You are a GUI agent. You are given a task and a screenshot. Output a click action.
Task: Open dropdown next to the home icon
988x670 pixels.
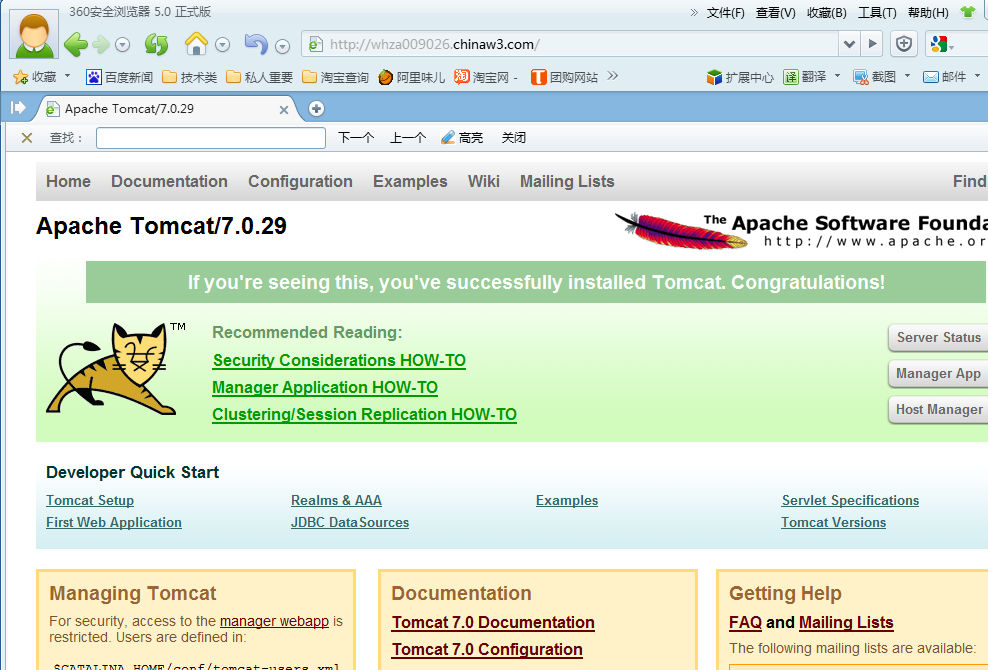point(222,45)
